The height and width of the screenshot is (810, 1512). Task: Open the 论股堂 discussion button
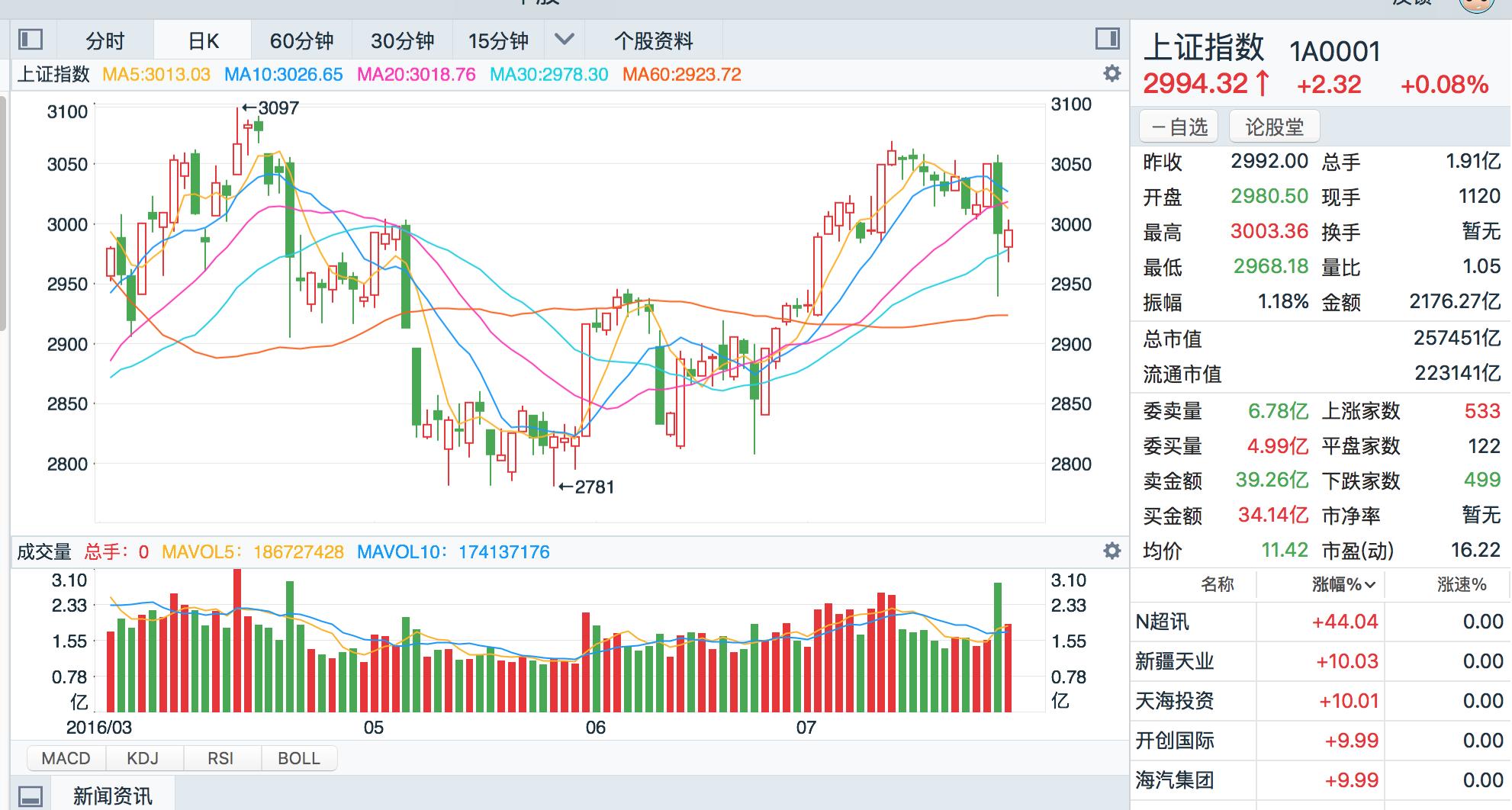tap(1274, 127)
